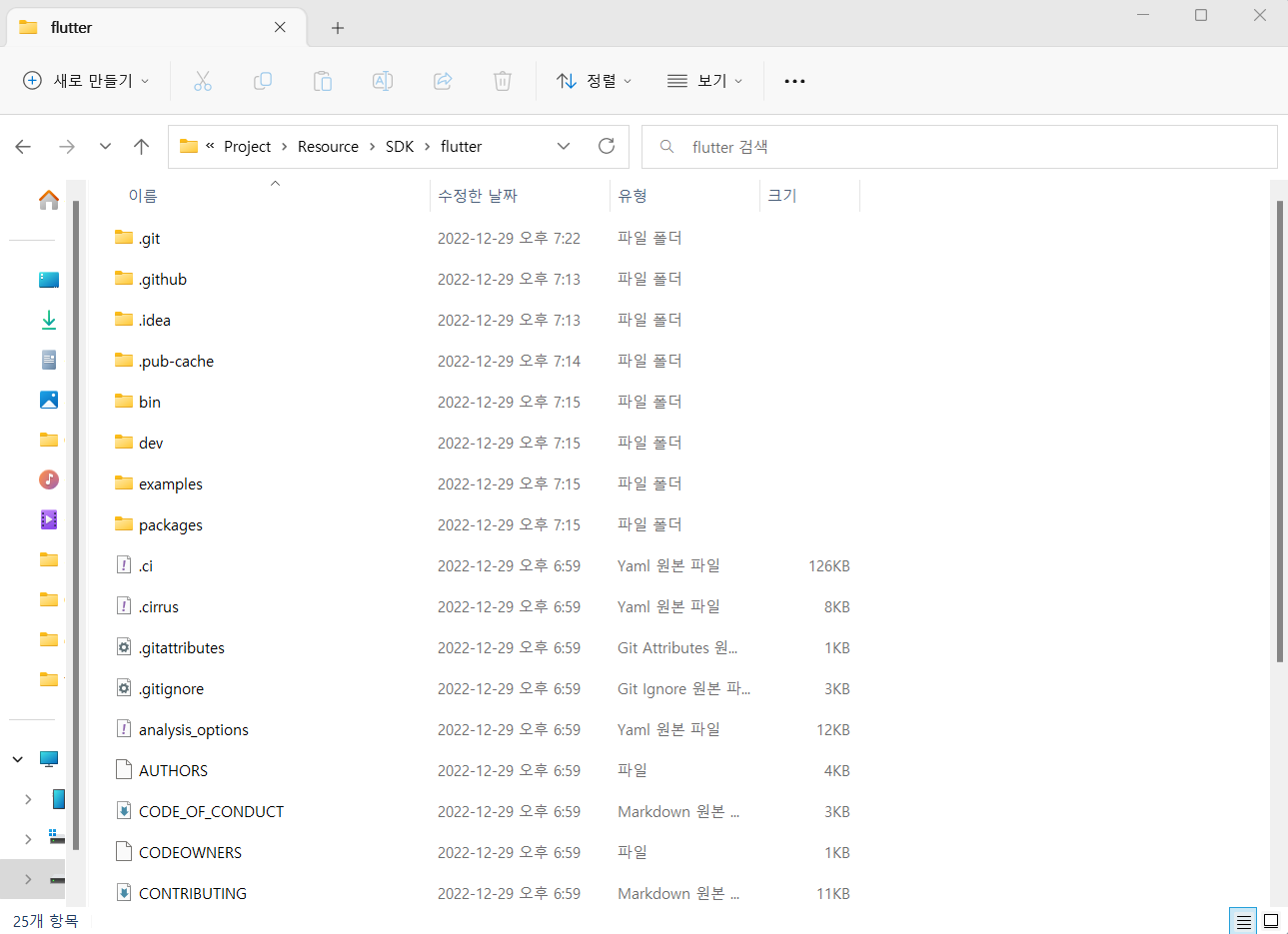This screenshot has width=1288, height=934.
Task: Click the Paste clipboard icon
Action: click(323, 81)
